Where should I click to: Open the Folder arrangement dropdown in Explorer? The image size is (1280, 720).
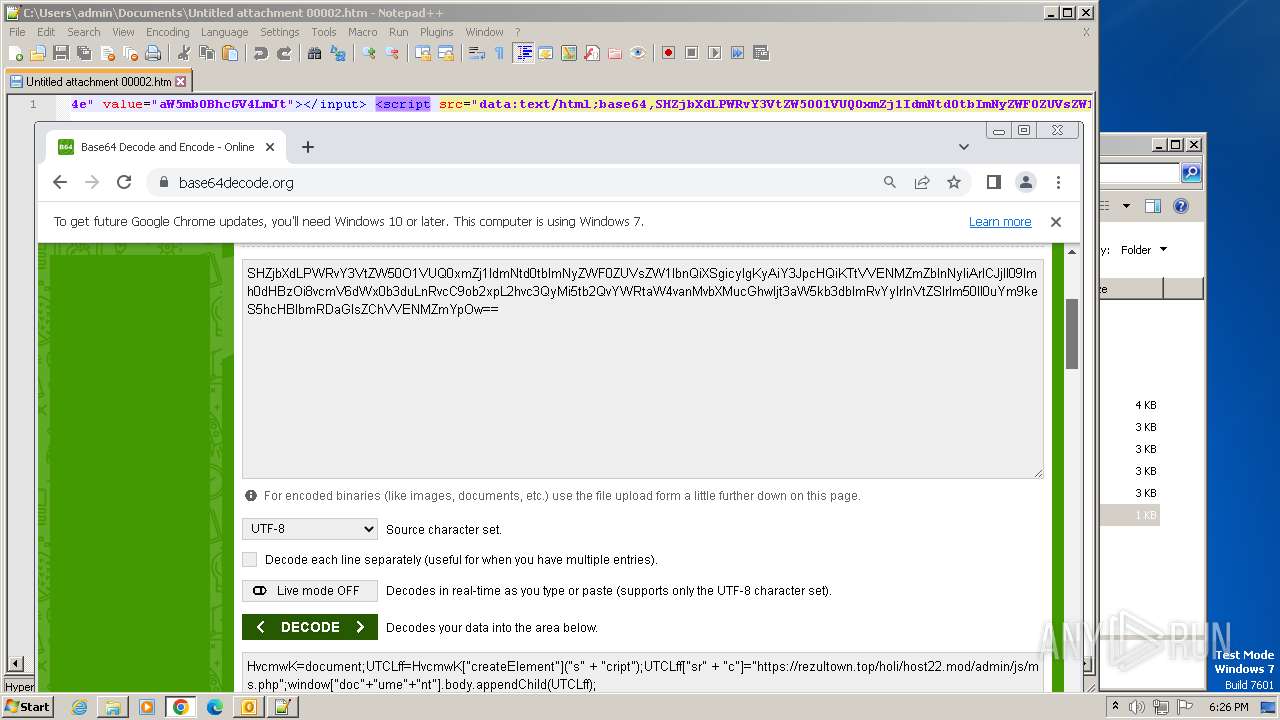click(x=1144, y=250)
